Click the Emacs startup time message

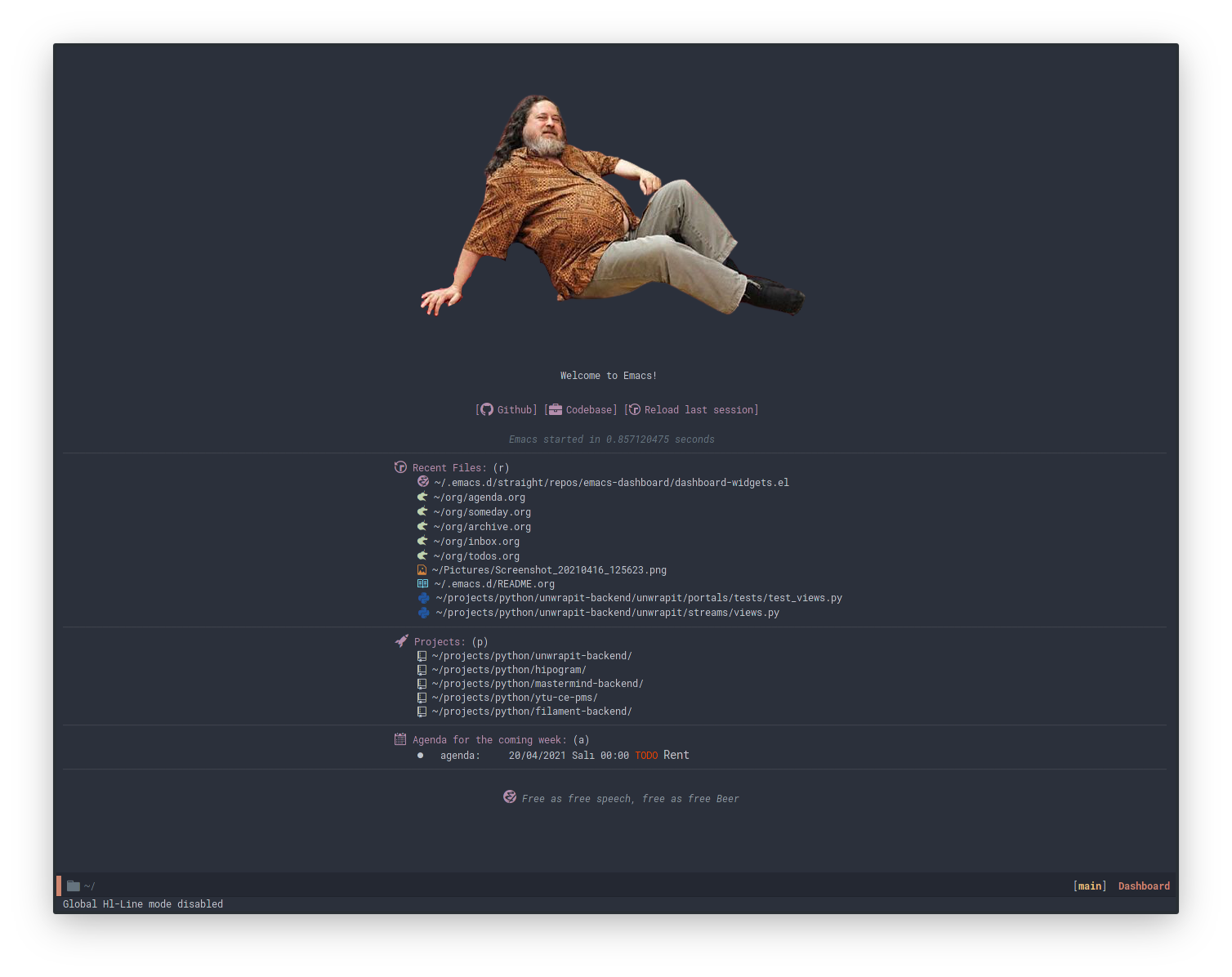612,439
